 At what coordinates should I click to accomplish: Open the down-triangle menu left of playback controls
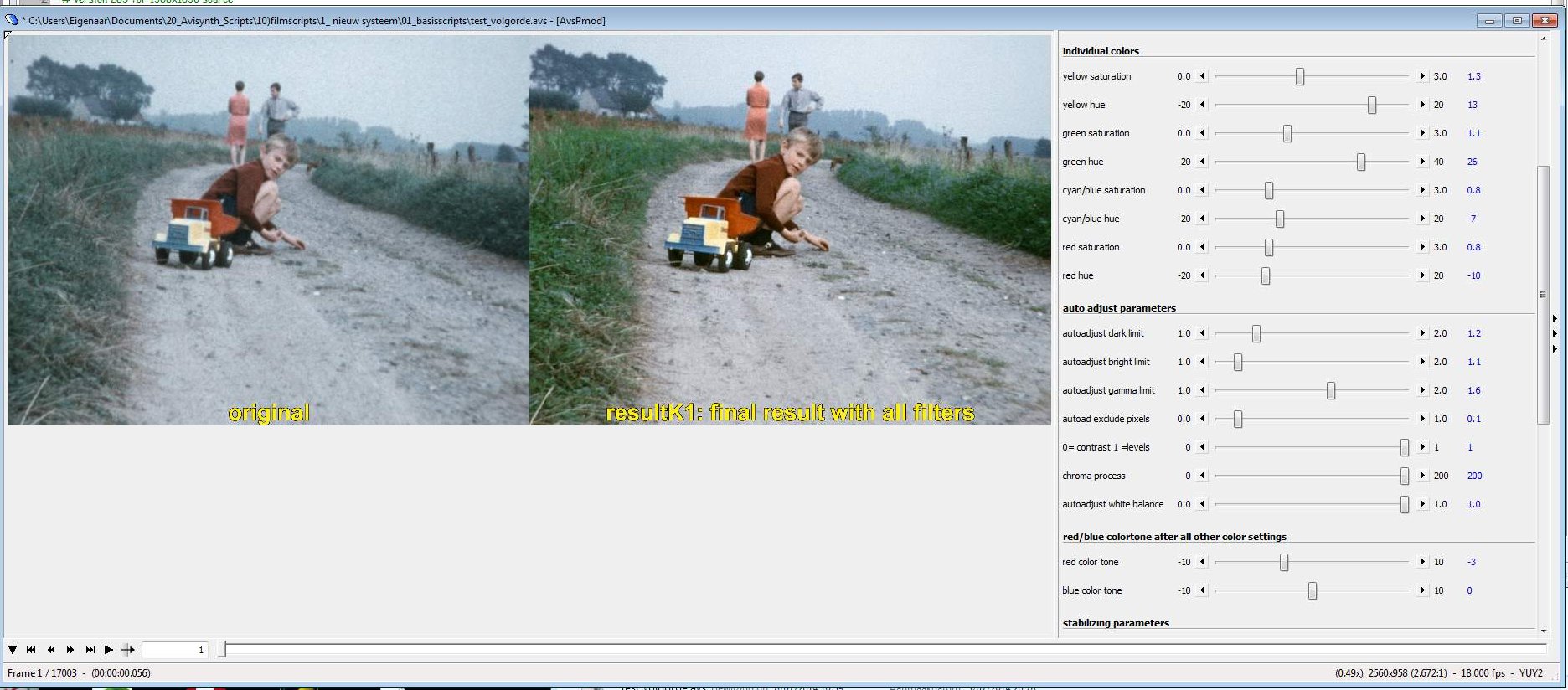(13, 650)
